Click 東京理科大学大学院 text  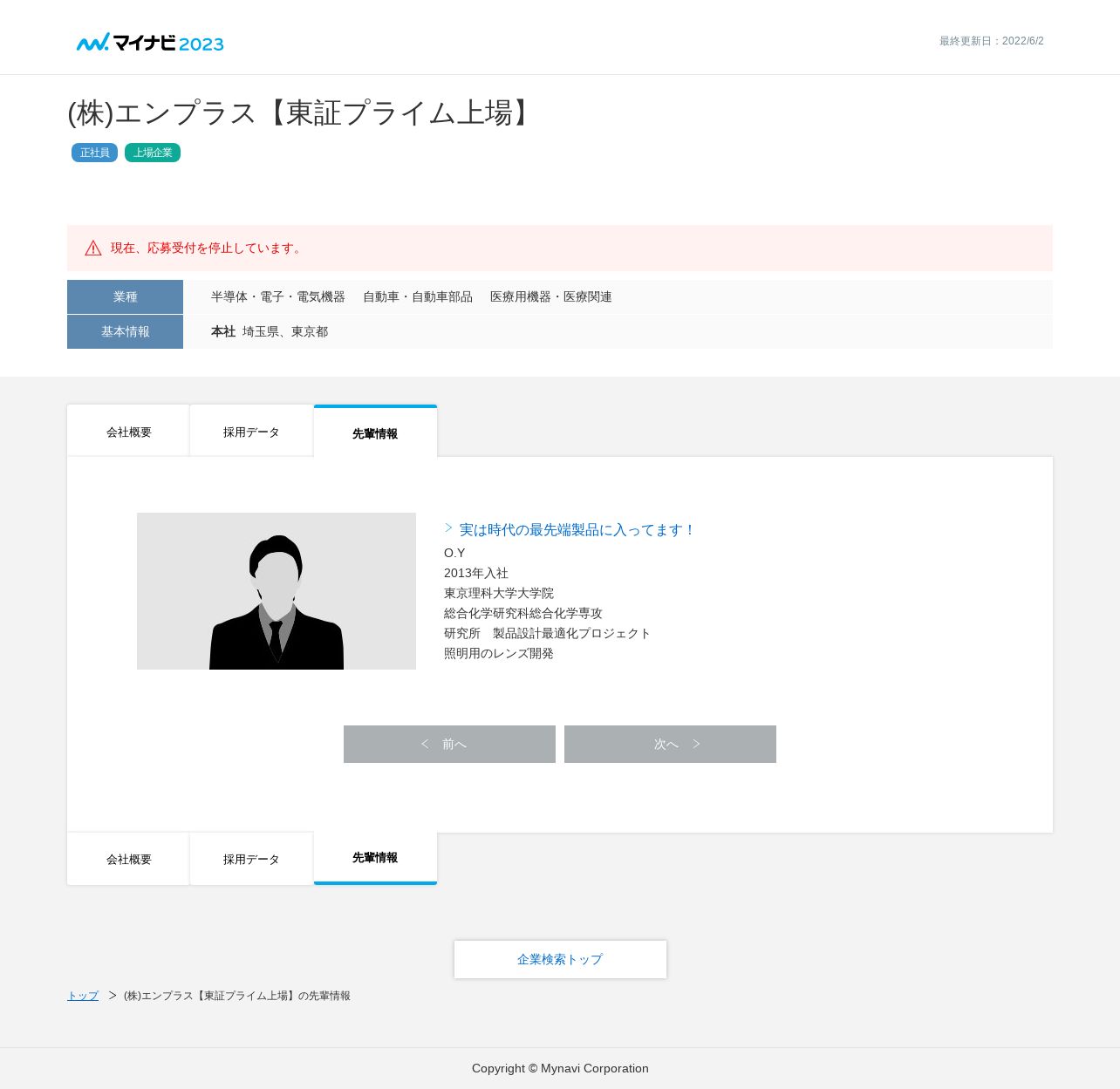(x=499, y=593)
